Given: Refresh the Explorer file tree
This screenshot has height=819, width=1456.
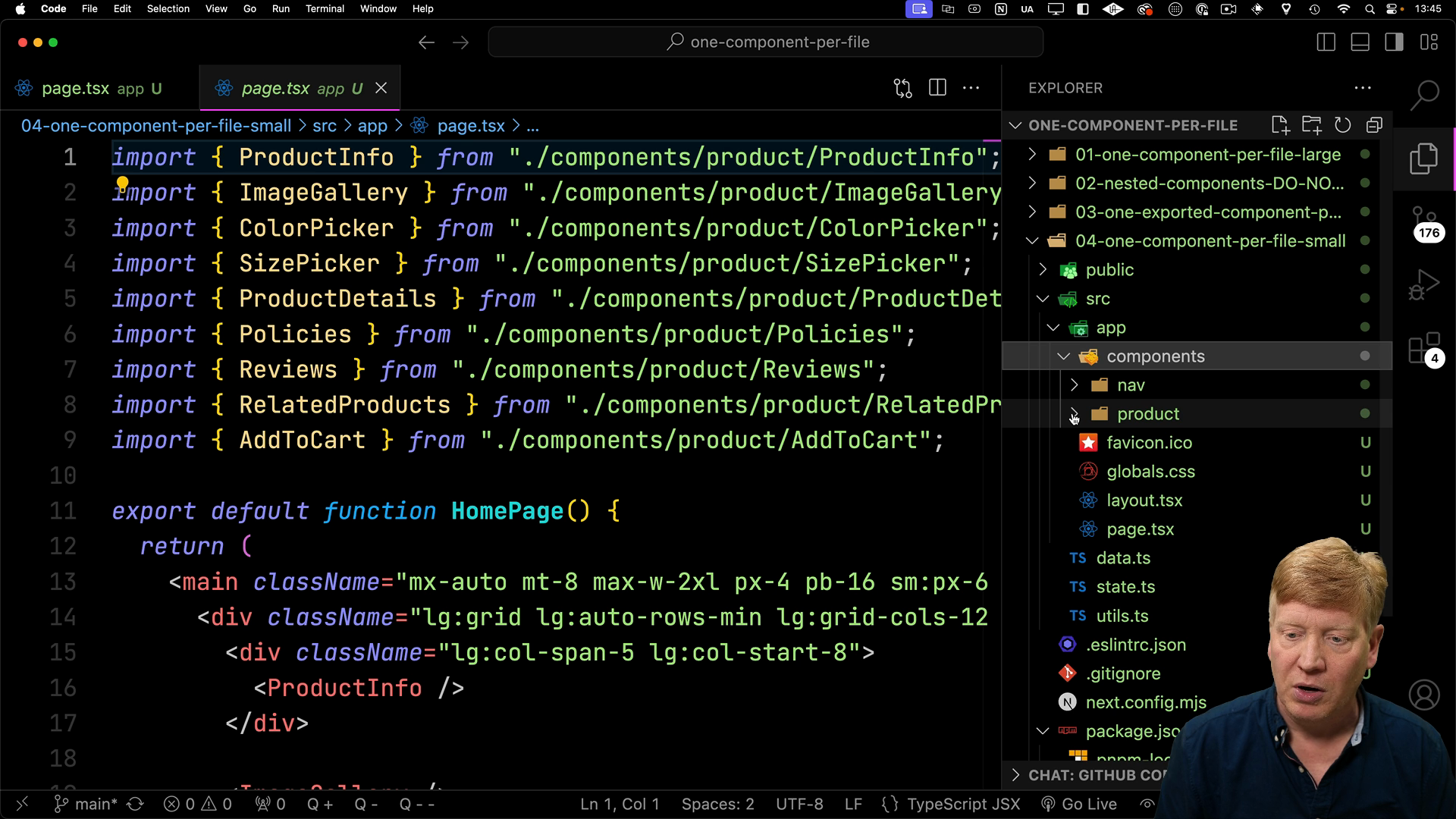Looking at the screenshot, I should tap(1343, 125).
